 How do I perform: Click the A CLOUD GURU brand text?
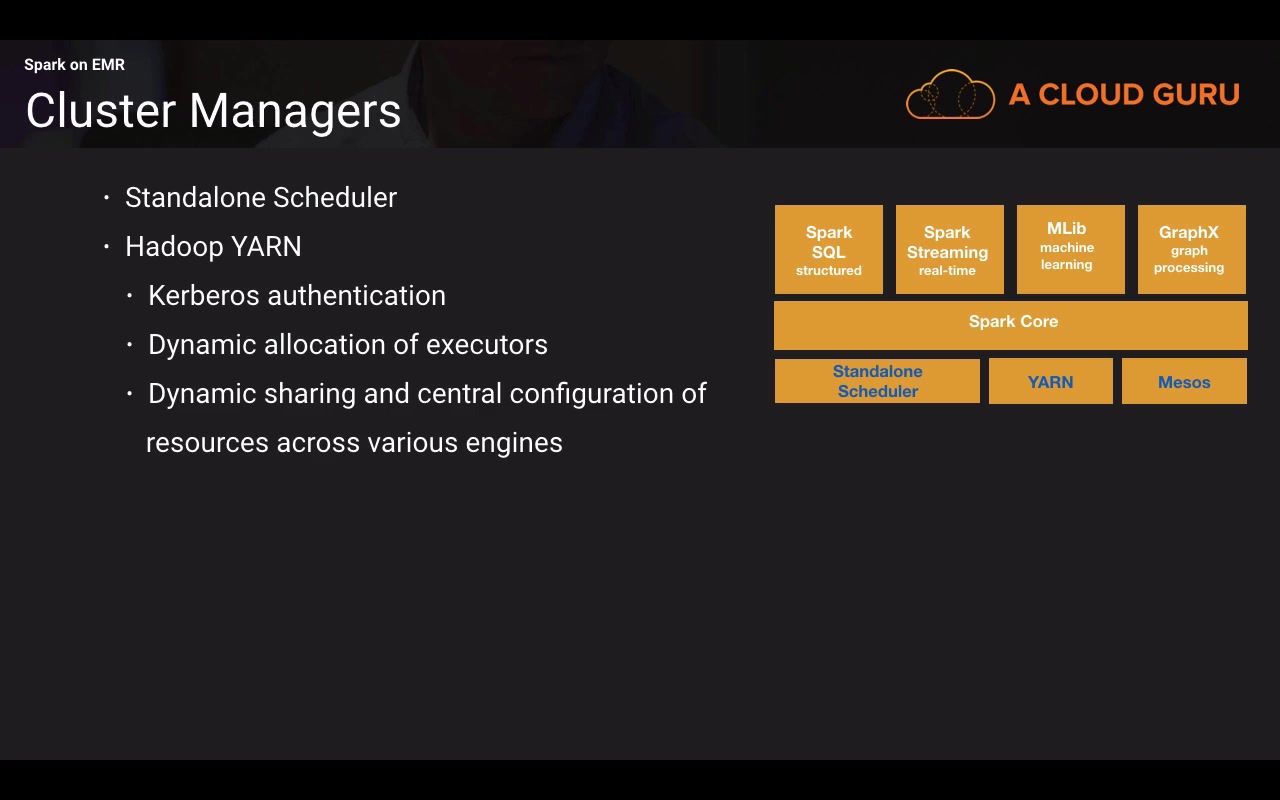[x=1124, y=95]
